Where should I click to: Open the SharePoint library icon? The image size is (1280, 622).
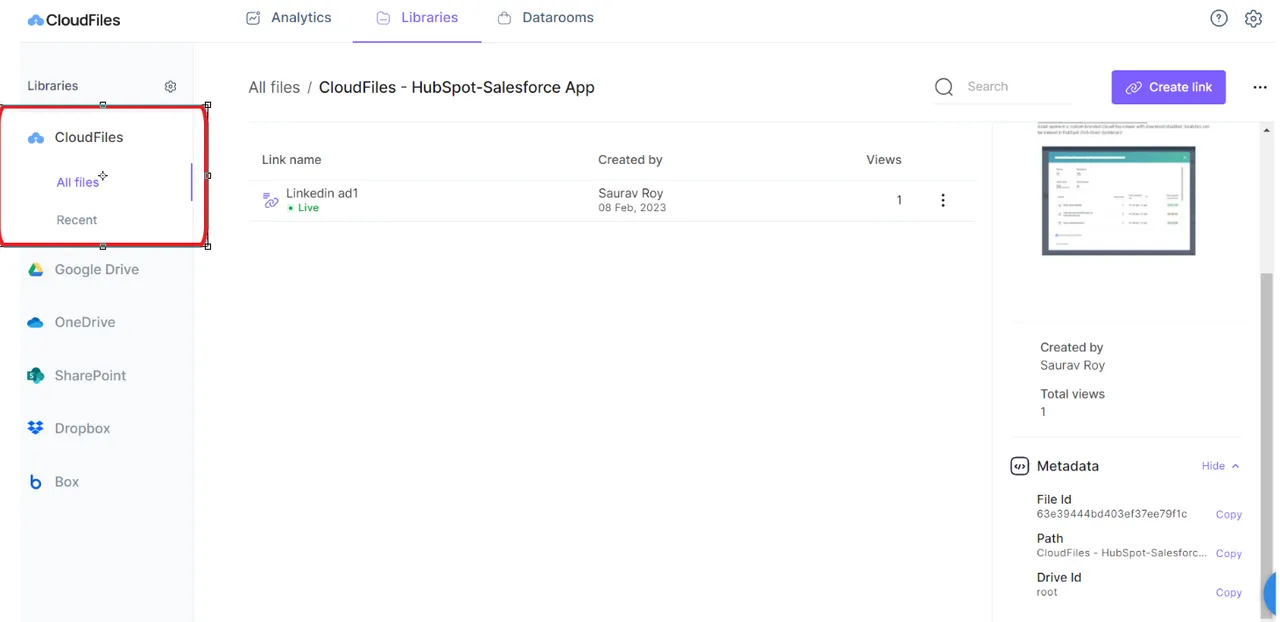click(35, 375)
